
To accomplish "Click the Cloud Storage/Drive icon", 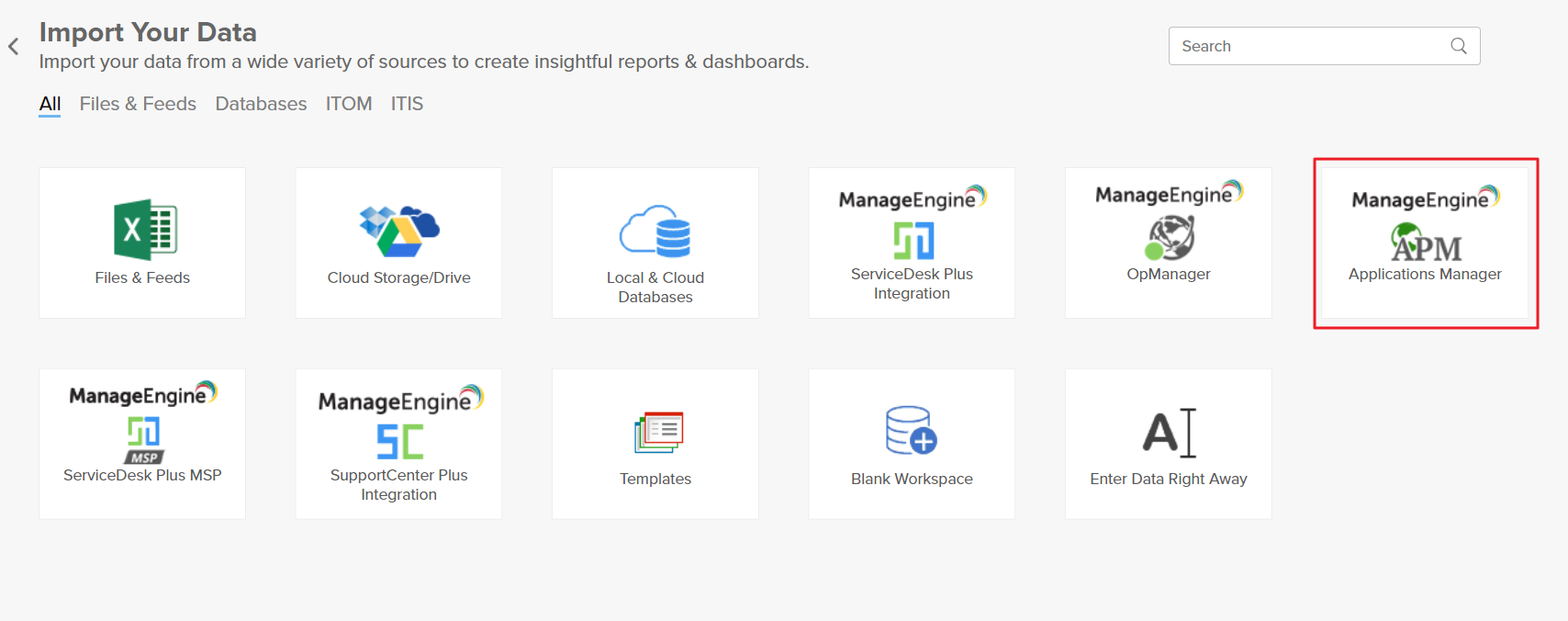I will pyautogui.click(x=399, y=231).
